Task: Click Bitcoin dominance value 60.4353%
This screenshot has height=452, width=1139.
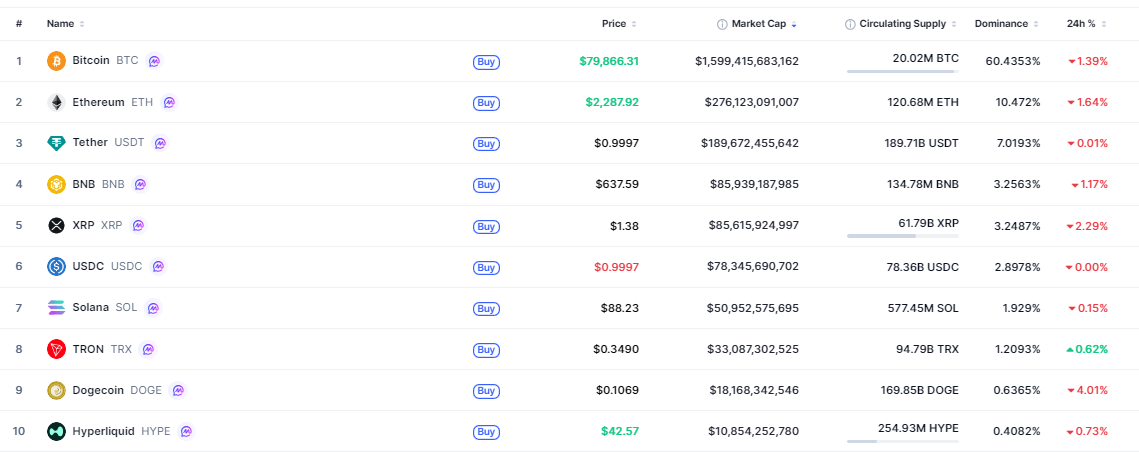Action: 1013,61
